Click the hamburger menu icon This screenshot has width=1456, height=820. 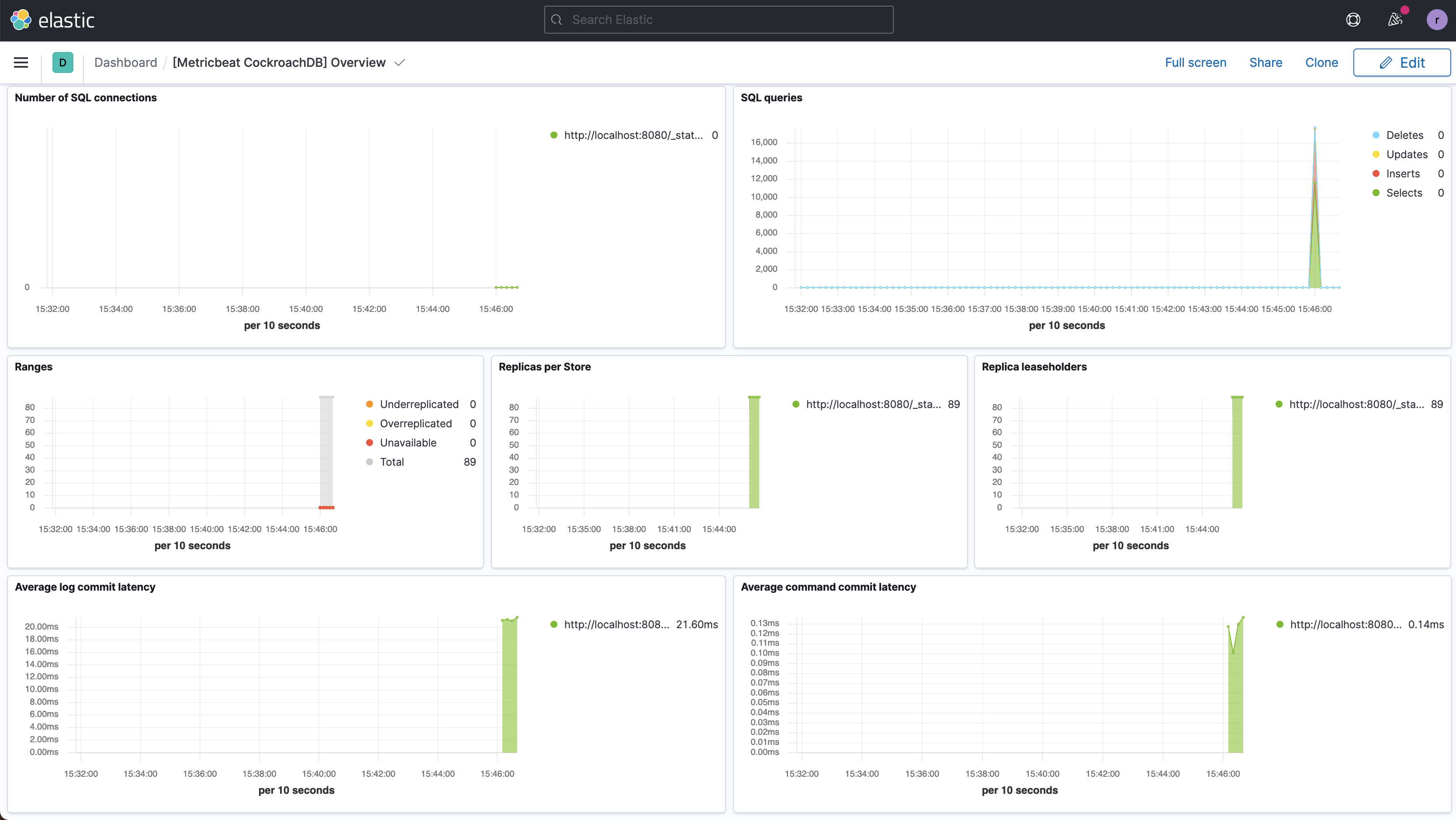[21, 62]
